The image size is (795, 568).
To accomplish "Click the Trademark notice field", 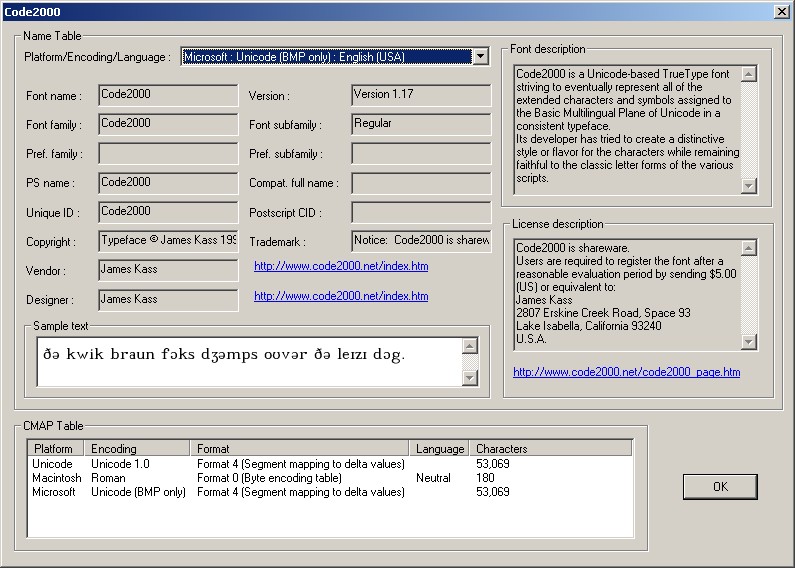I will point(421,241).
